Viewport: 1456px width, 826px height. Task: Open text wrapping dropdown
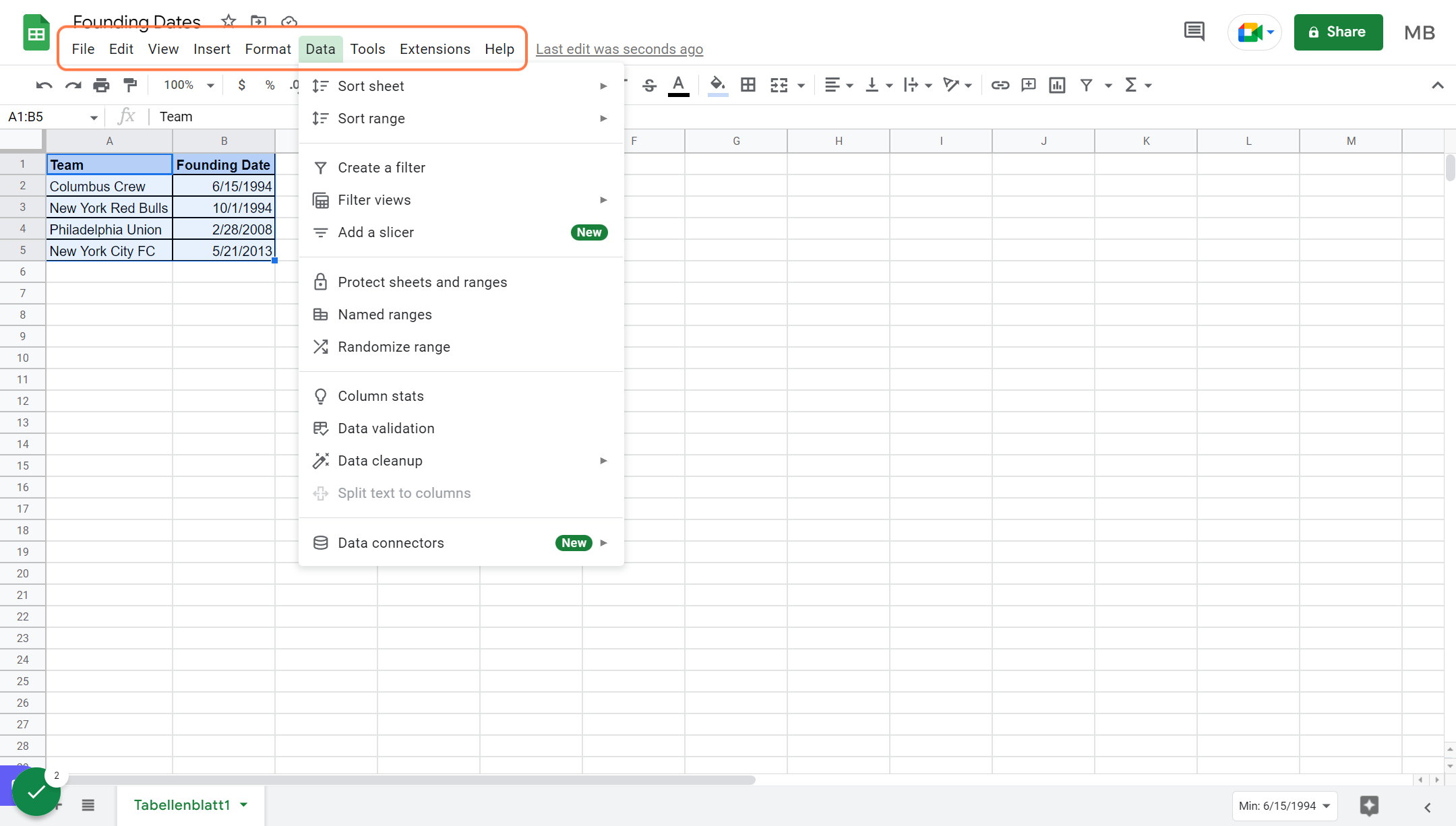pos(917,85)
